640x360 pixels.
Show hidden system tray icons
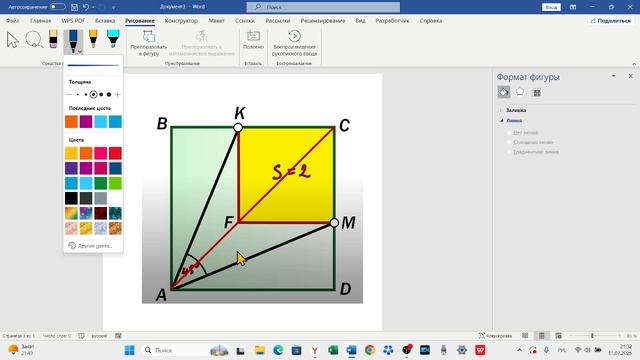click(519, 350)
